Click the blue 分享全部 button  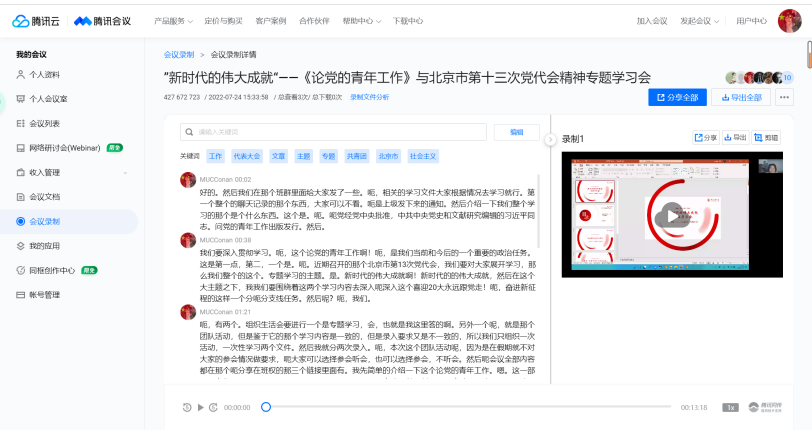point(677,97)
